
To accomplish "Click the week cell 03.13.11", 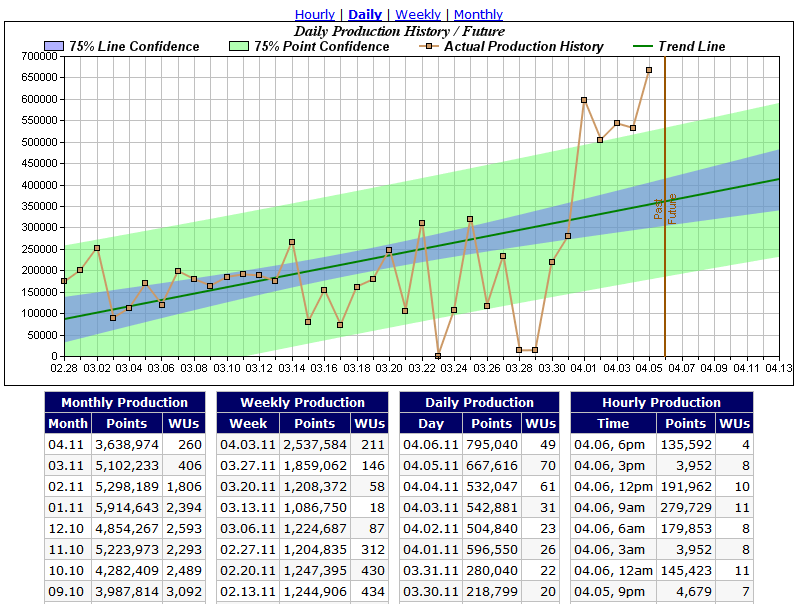I will pos(248,508).
